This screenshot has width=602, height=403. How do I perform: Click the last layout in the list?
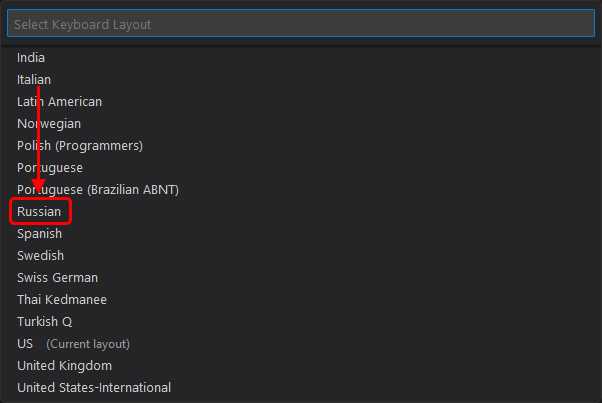94,388
